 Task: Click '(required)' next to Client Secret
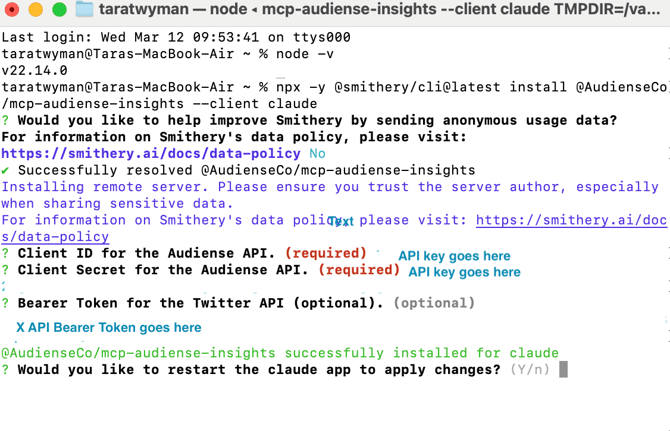359,270
